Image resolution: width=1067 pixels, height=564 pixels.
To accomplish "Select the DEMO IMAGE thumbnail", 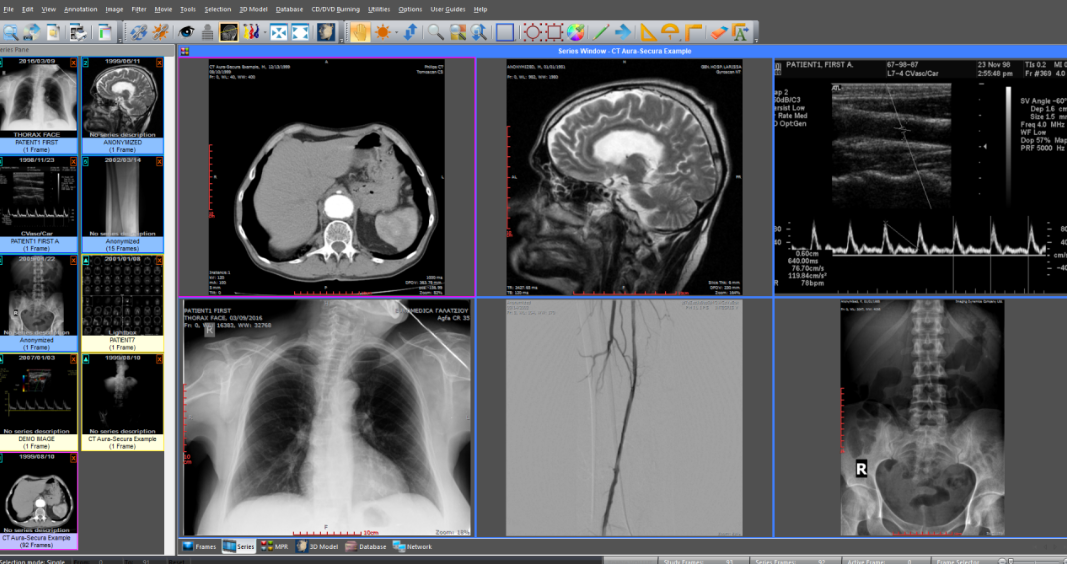I will [x=39, y=402].
